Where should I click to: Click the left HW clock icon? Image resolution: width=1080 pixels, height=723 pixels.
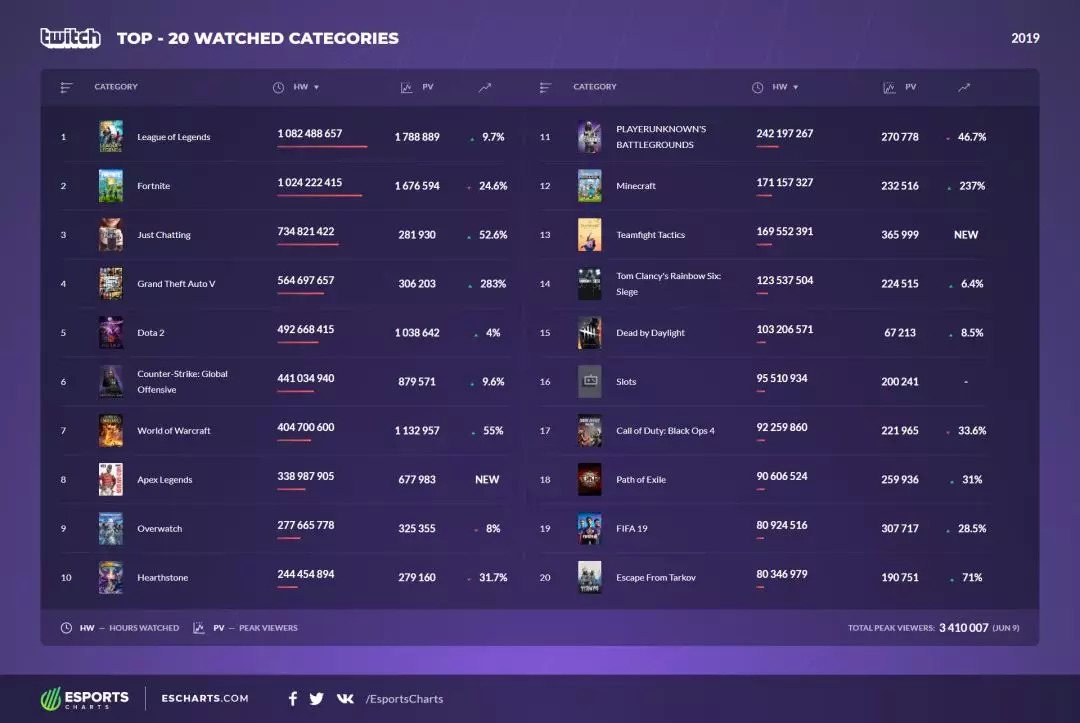pyautogui.click(x=278, y=87)
